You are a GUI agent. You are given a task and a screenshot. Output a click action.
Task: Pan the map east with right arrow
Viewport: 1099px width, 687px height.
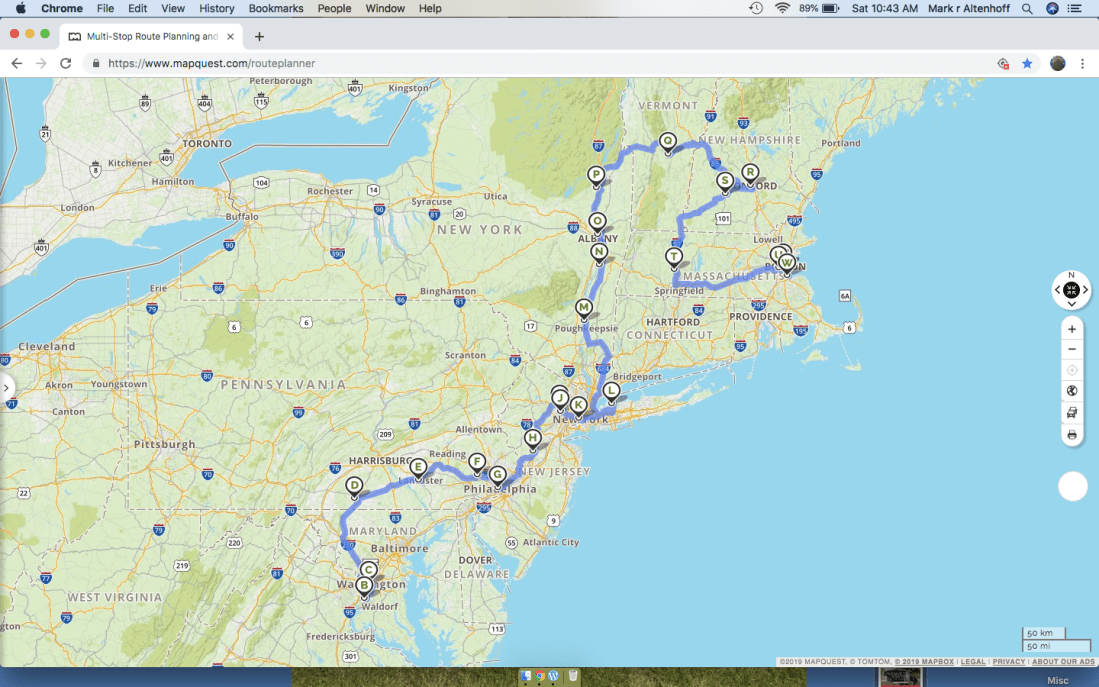[1085, 290]
